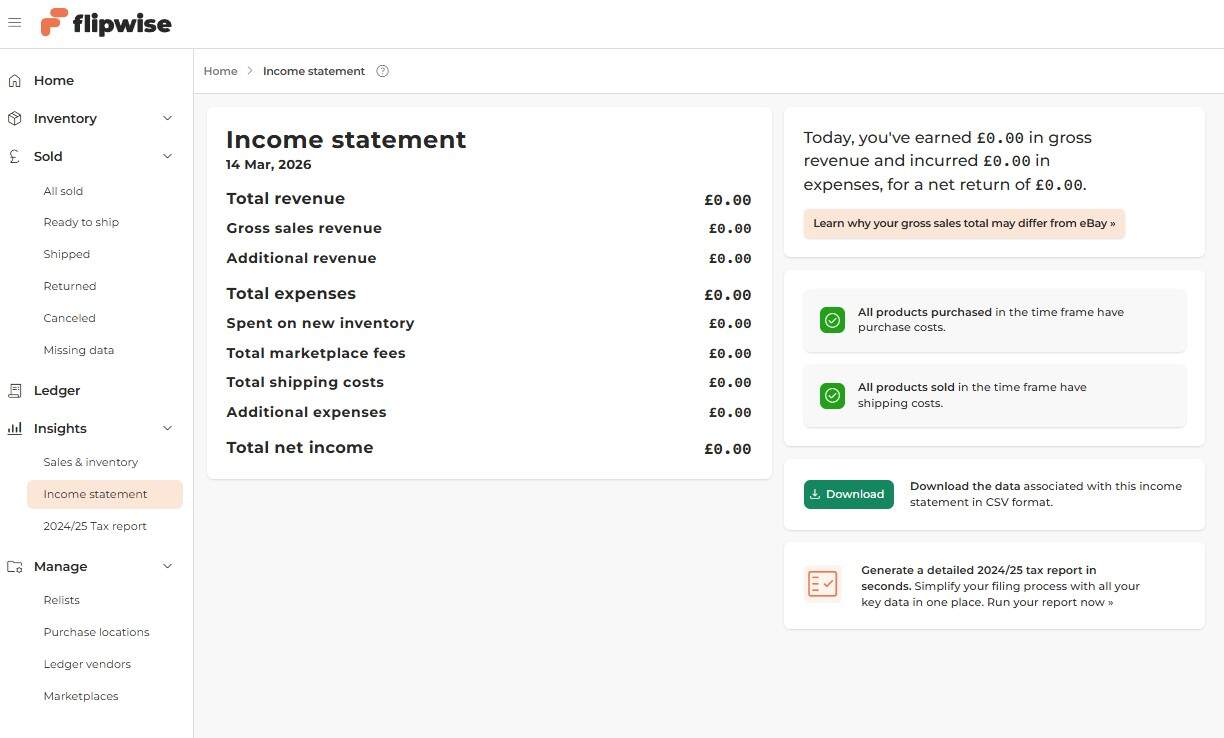
Task: Open the income statement help tooltip
Action: point(383,71)
